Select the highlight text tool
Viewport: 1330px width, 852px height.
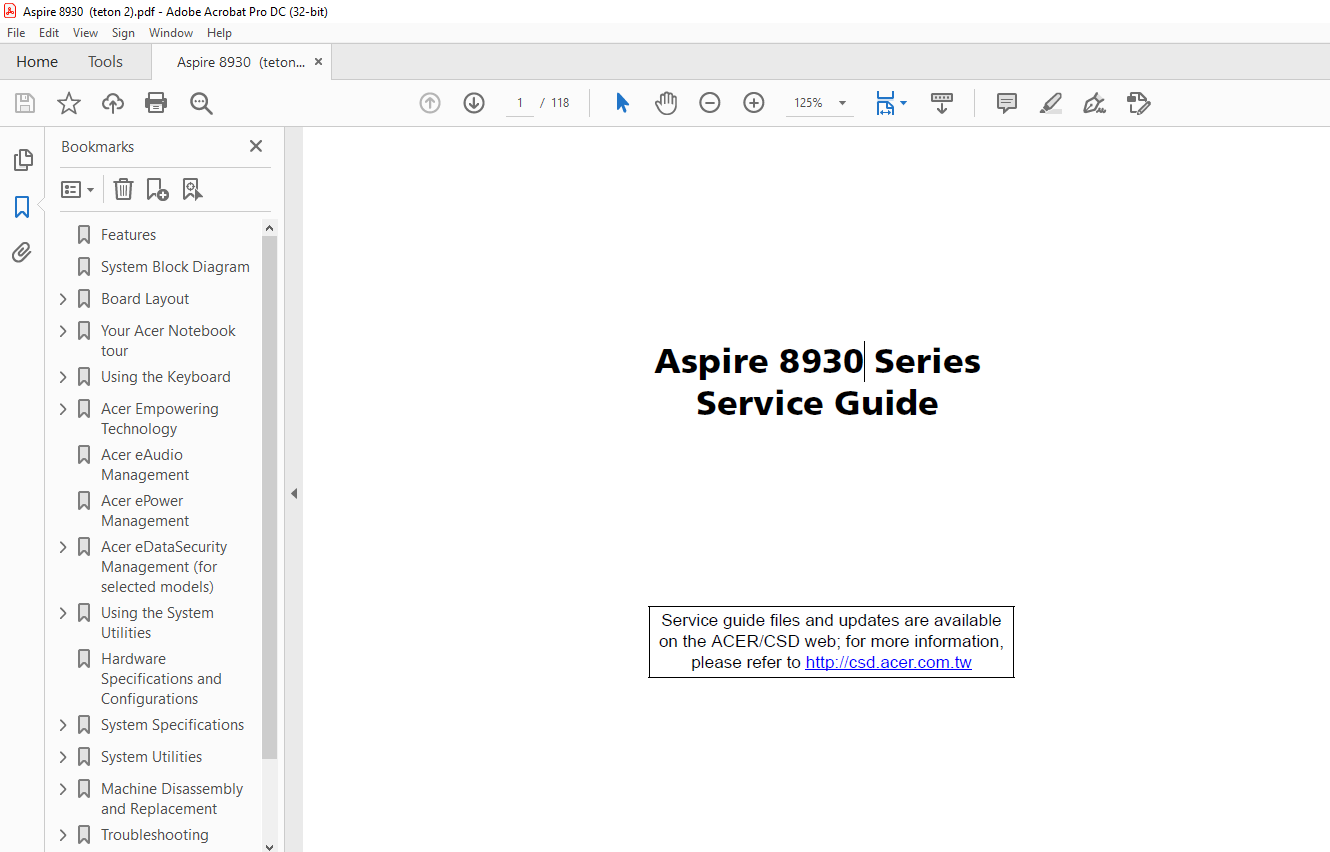pyautogui.click(x=1051, y=103)
